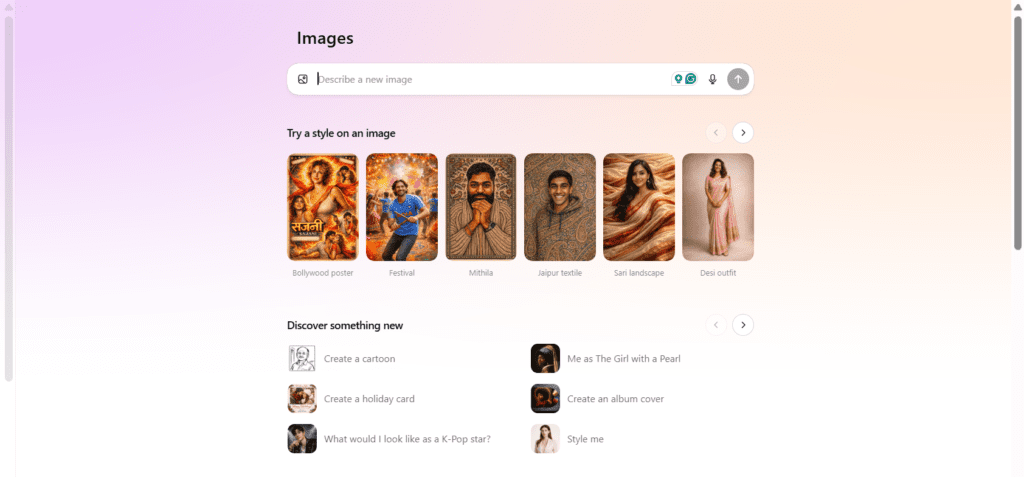Open "Me as The Girl with a Pearl"

623,358
